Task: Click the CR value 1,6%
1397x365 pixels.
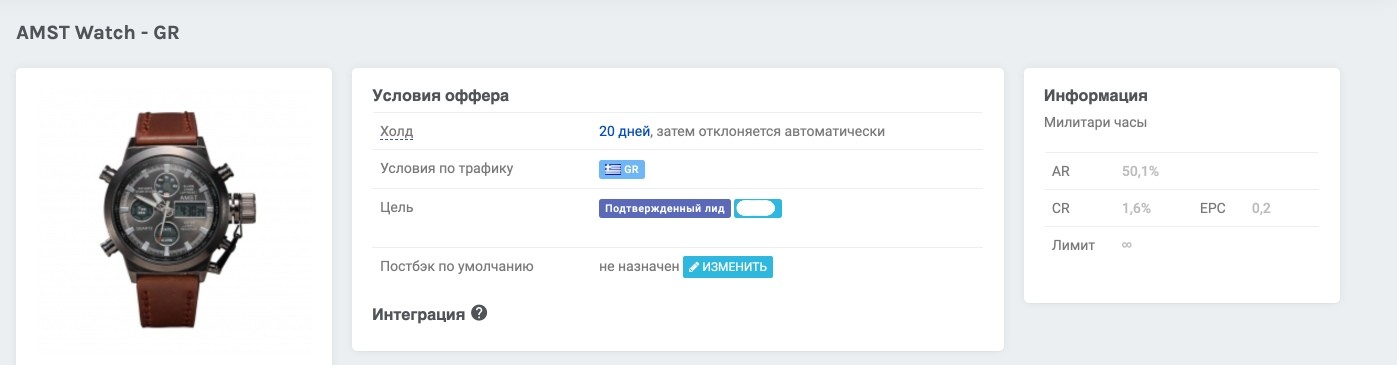Action: tap(1137, 208)
